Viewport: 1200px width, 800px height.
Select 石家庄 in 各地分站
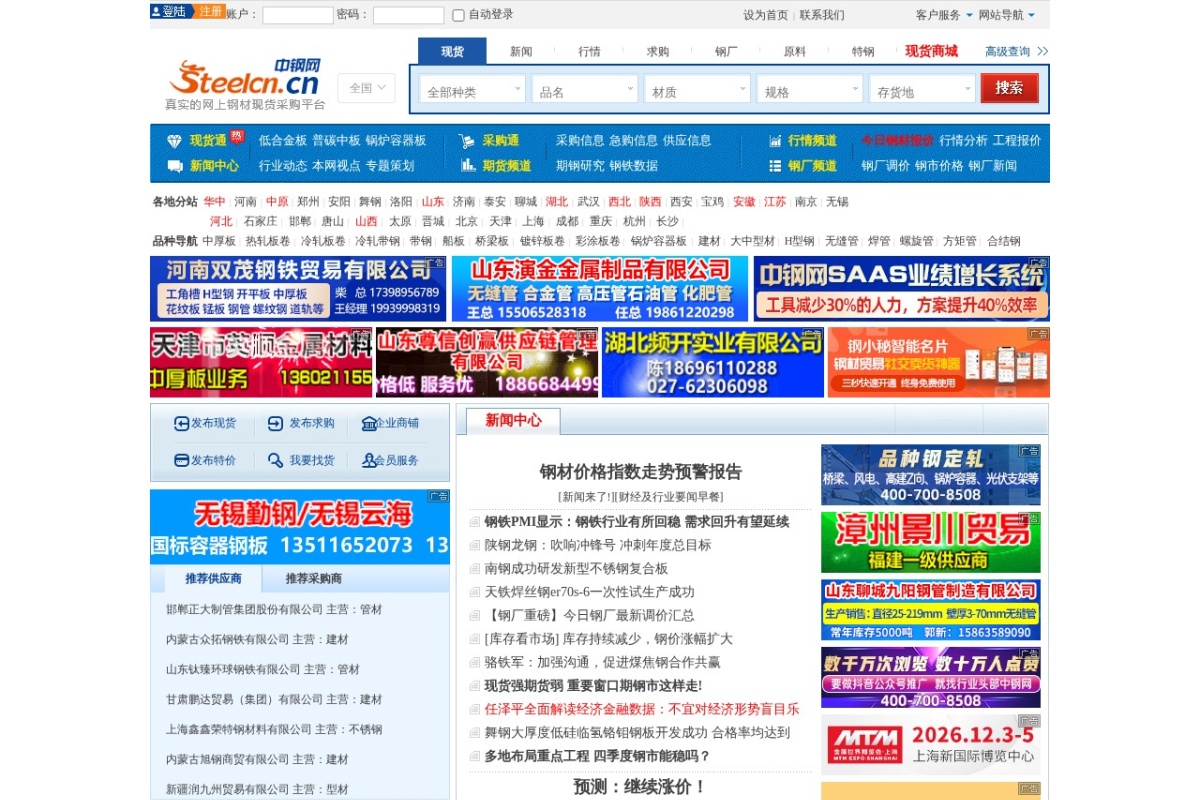pyautogui.click(x=260, y=222)
